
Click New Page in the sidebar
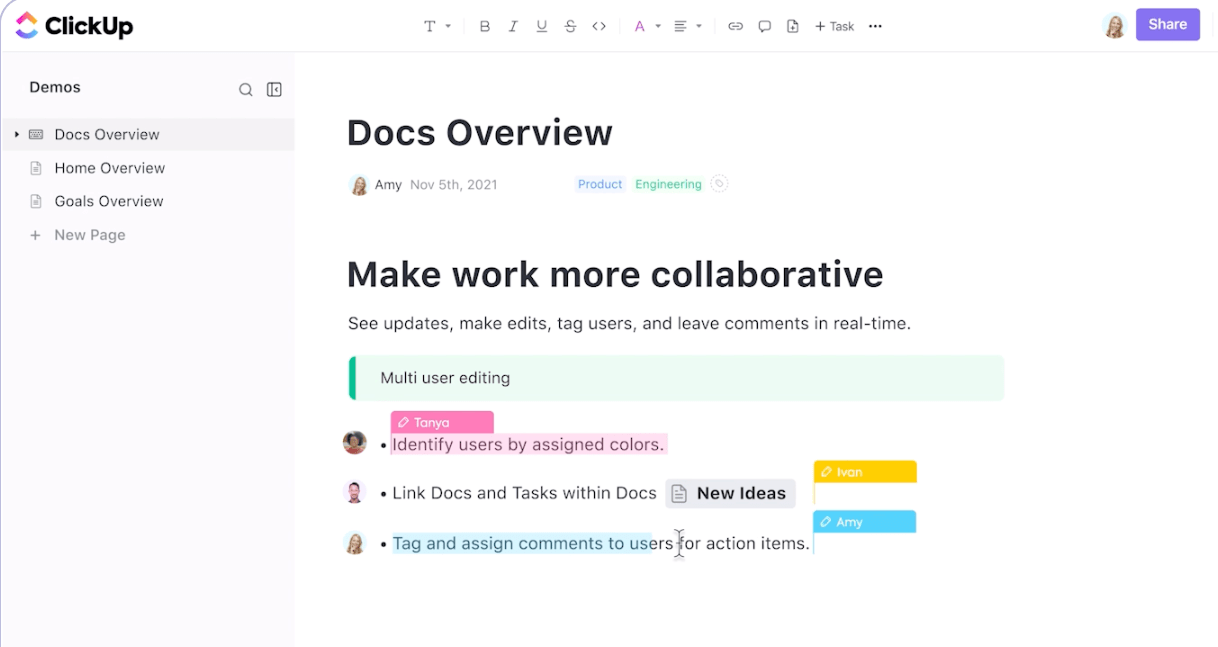(90, 235)
